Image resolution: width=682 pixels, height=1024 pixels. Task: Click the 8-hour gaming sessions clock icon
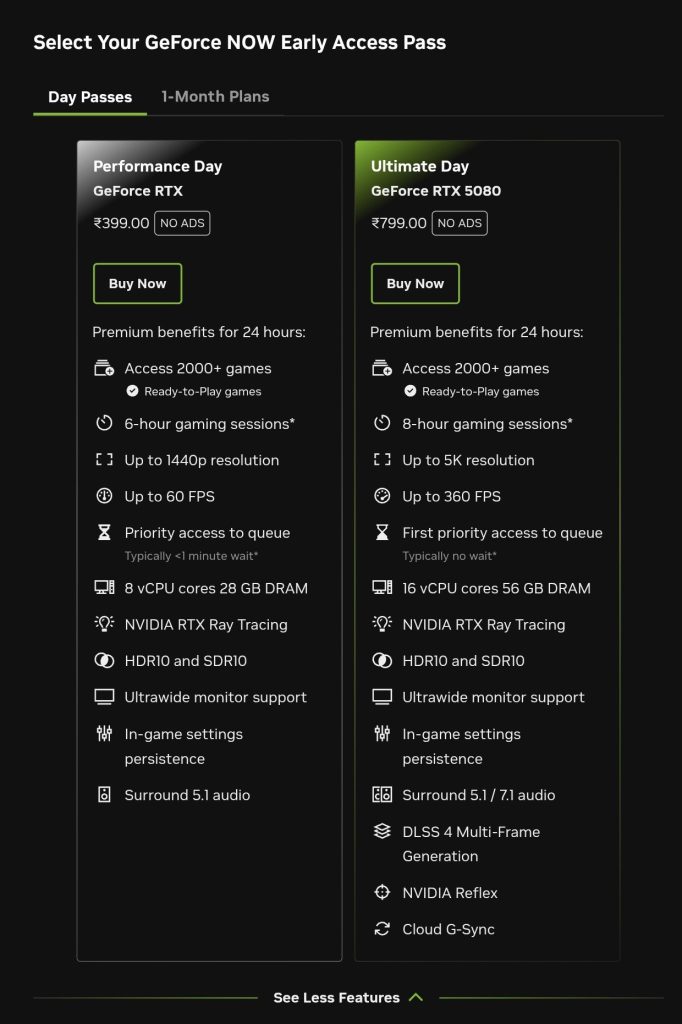382,423
